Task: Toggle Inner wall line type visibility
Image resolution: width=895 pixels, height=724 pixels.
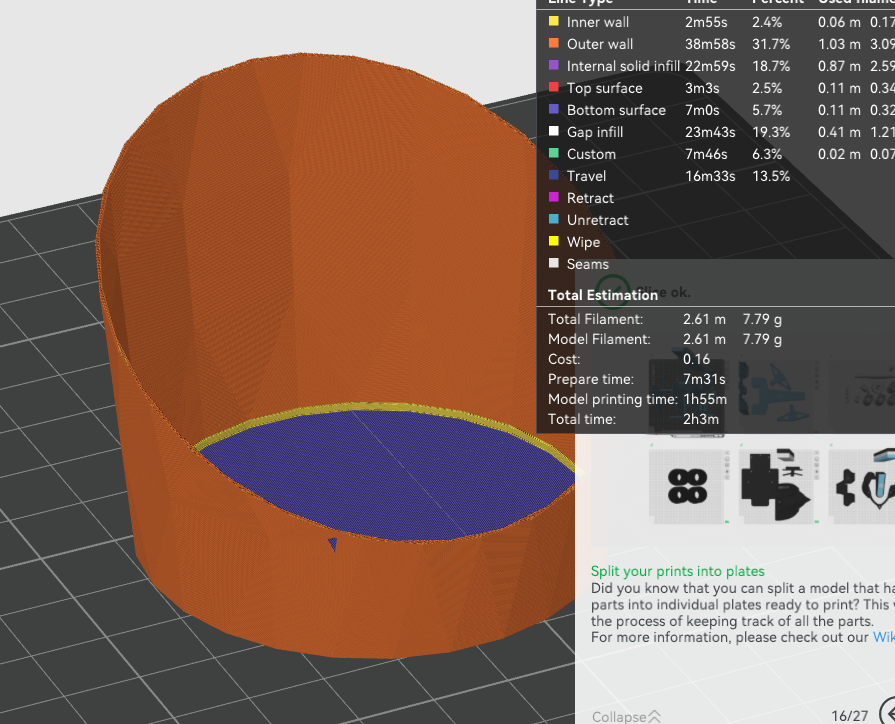Action: coord(597,22)
